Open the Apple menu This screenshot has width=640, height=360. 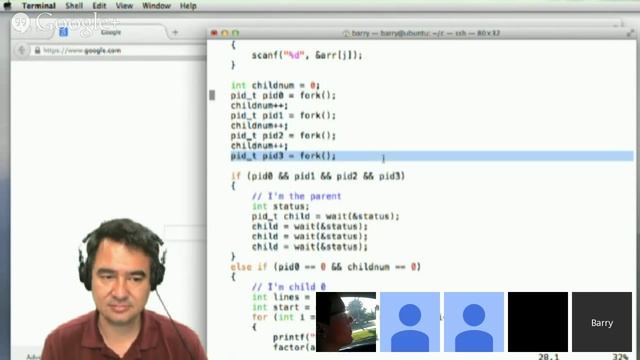[7, 5]
